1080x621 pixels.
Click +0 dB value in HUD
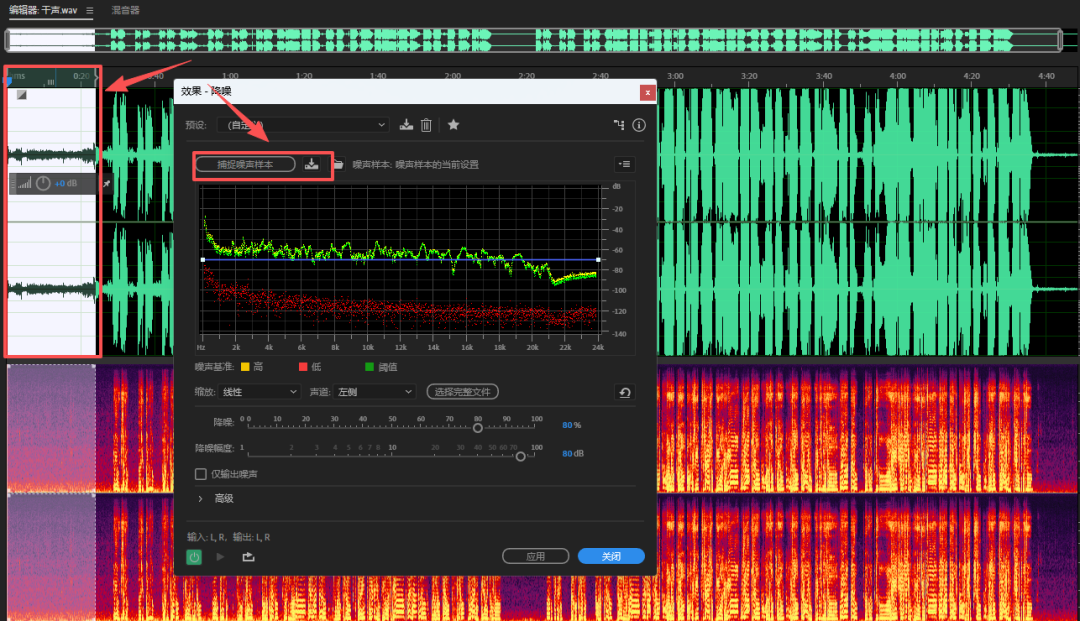[x=66, y=183]
